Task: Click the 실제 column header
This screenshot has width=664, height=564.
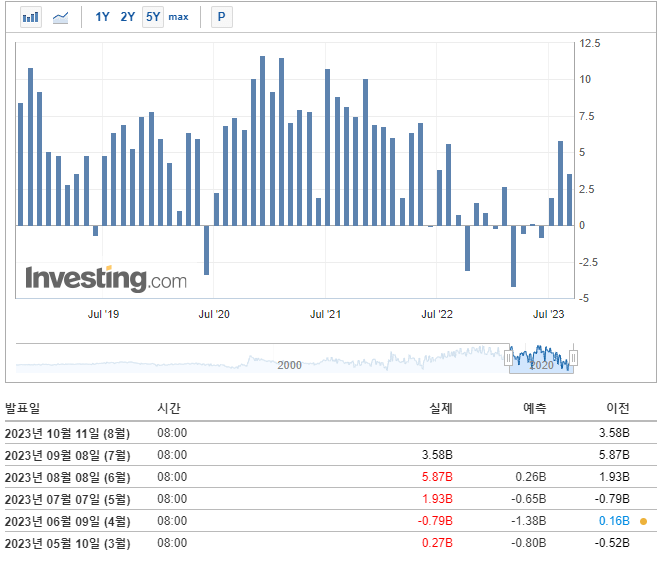Action: click(441, 408)
